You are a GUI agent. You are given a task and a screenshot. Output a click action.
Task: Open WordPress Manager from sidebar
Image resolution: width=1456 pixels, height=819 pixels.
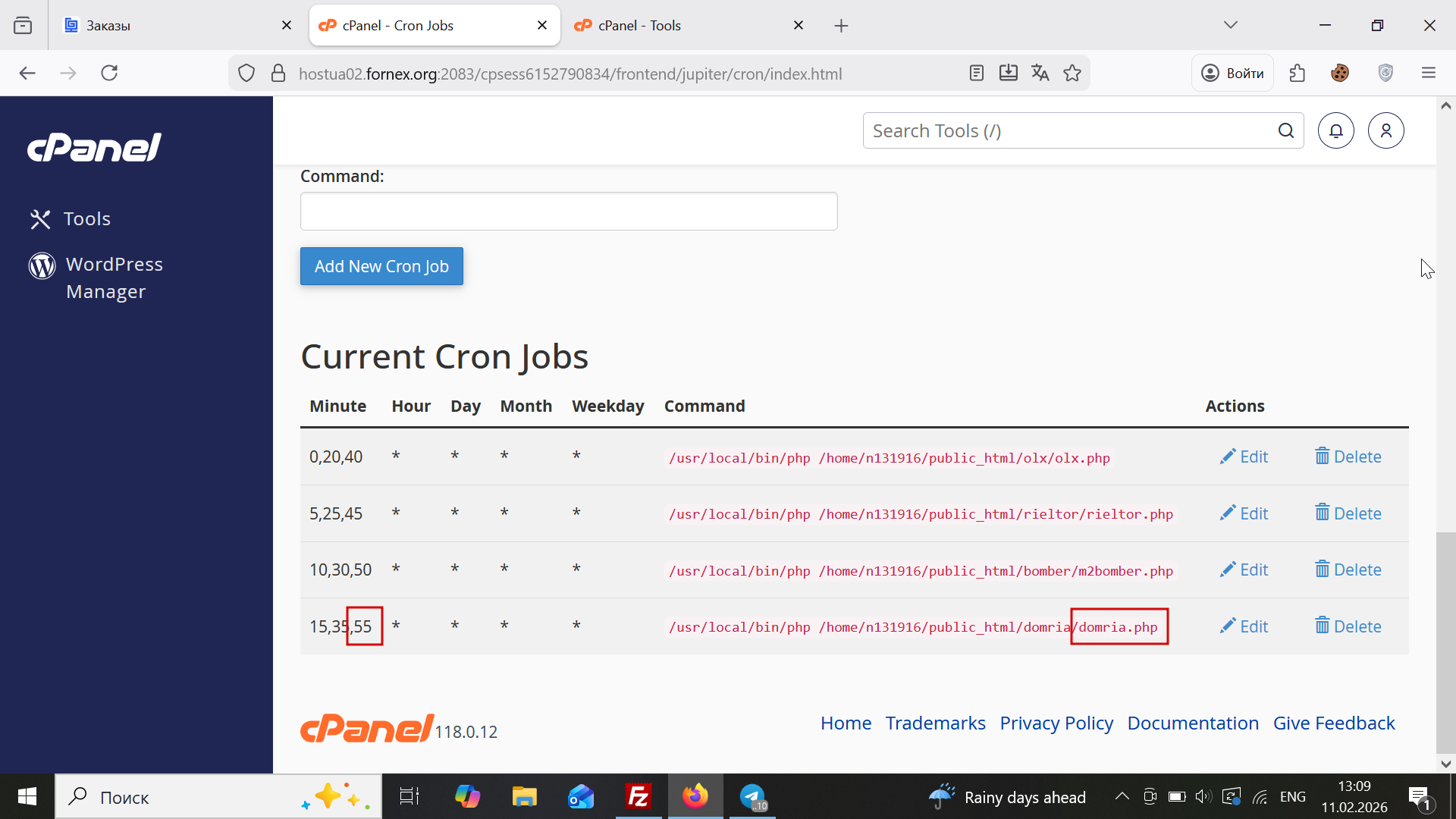coord(114,278)
